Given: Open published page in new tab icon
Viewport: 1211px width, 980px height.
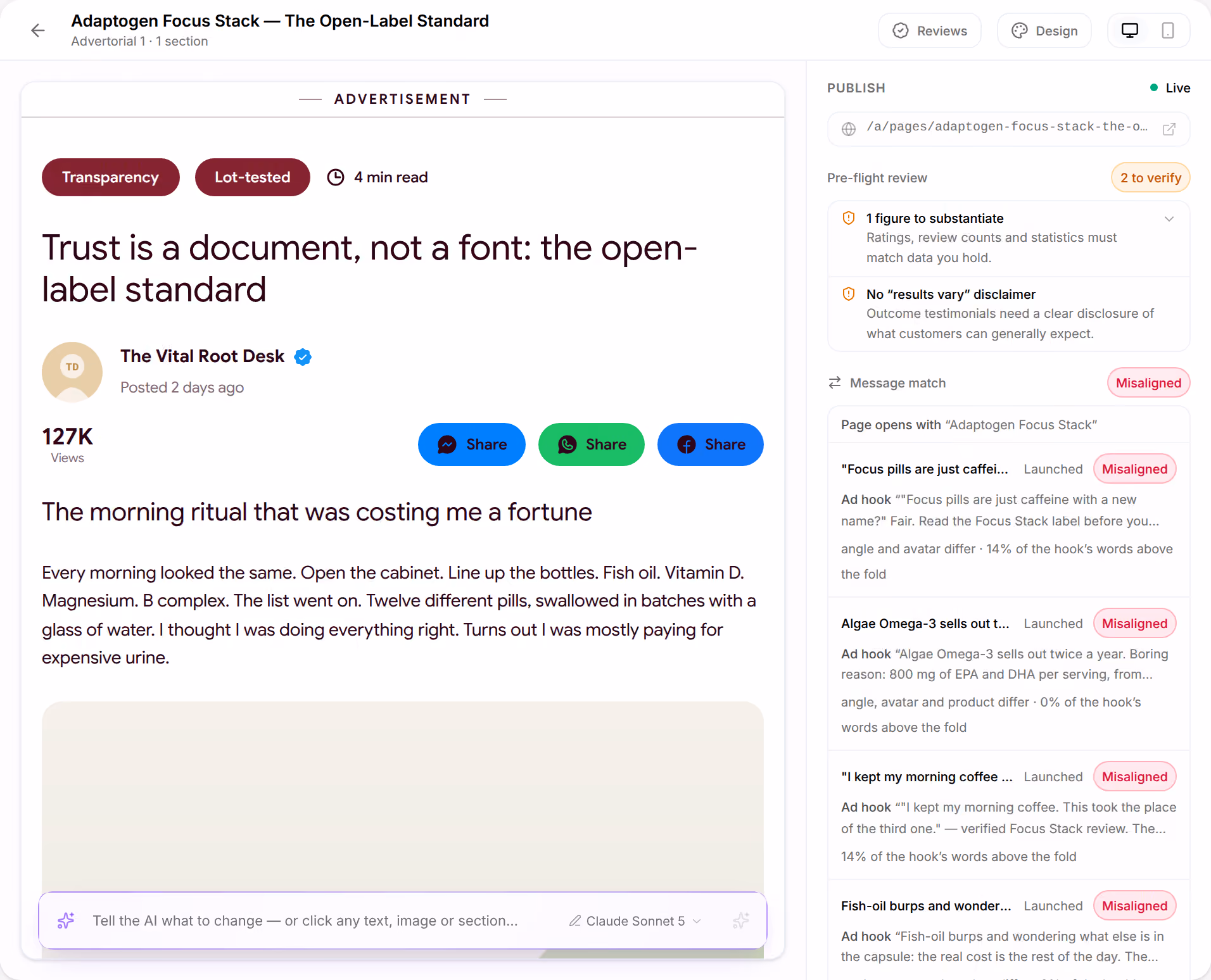Looking at the screenshot, I should [x=1169, y=129].
